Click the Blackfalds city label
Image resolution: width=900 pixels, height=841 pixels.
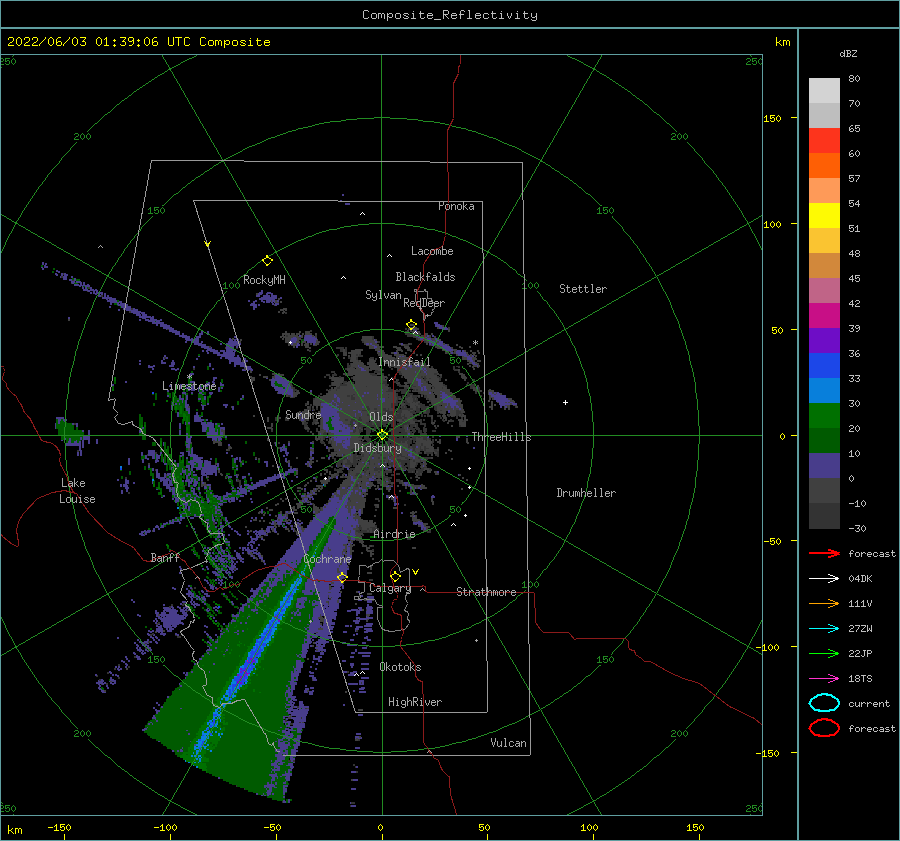(425, 277)
